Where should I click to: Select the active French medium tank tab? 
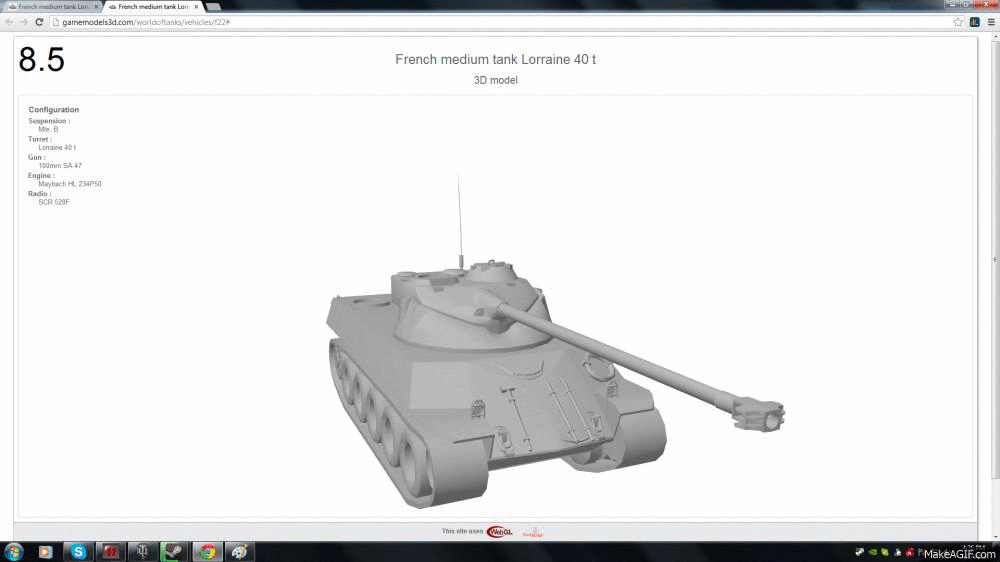[151, 6]
